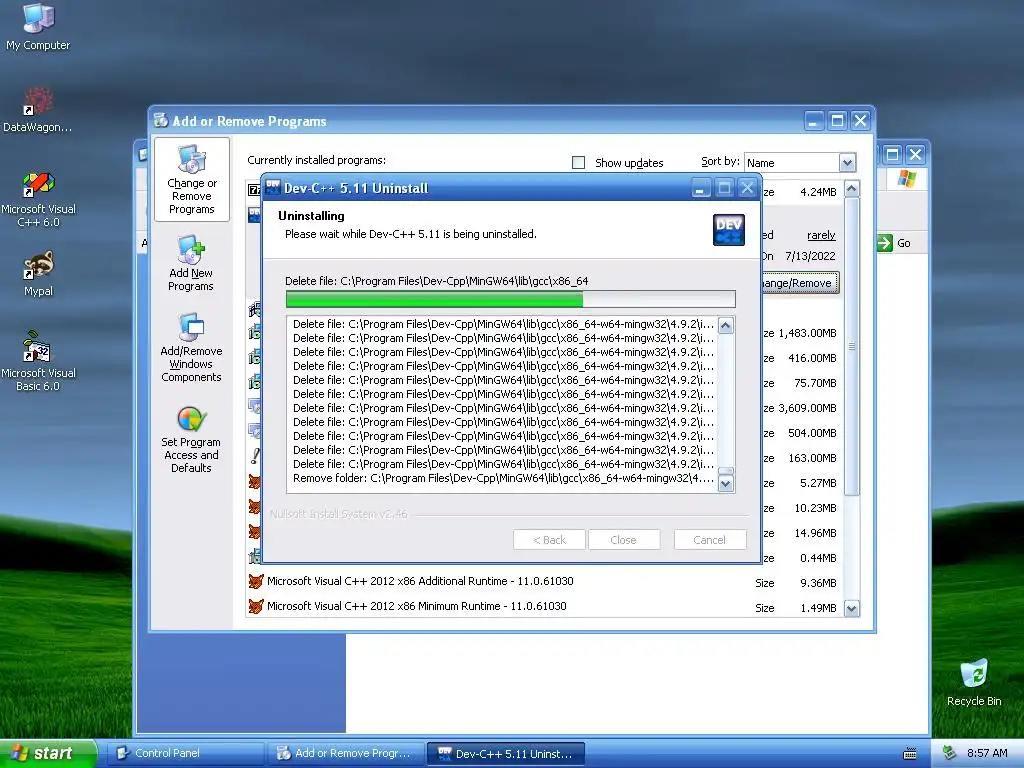This screenshot has height=768, width=1024.
Task: Click the system tray icon beside the clock
Action: click(950, 753)
